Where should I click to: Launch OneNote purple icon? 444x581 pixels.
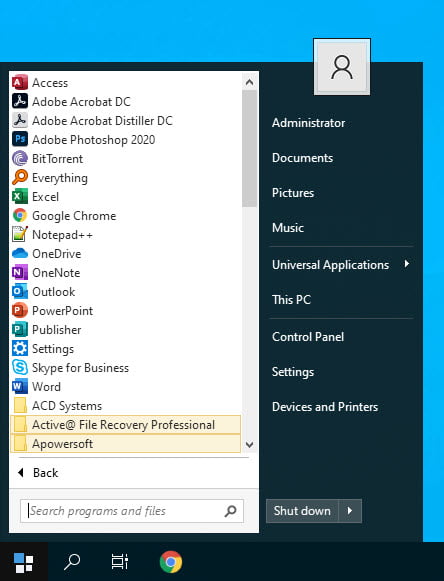click(x=20, y=273)
